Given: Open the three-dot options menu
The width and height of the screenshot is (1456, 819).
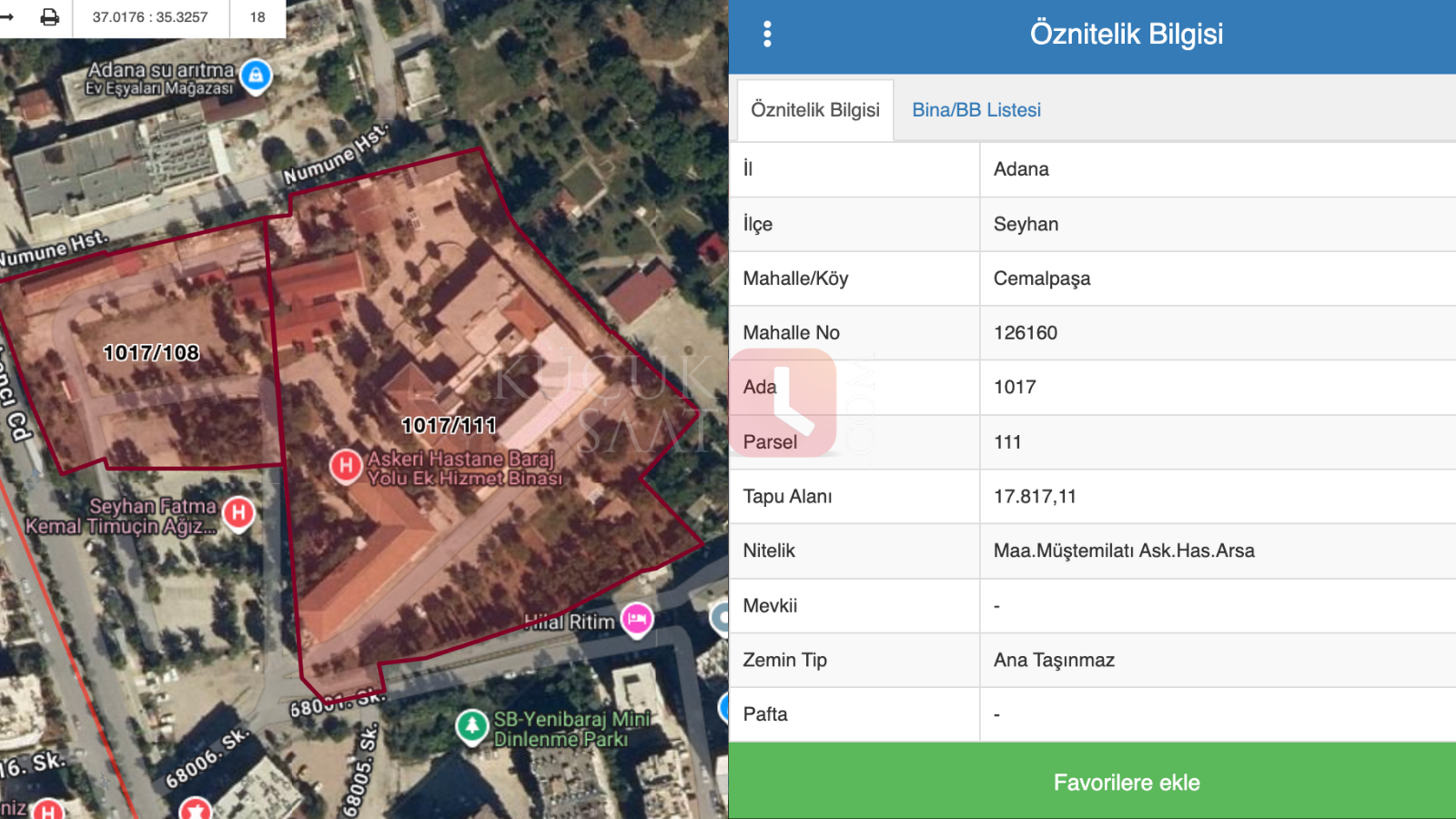Looking at the screenshot, I should coord(767,35).
